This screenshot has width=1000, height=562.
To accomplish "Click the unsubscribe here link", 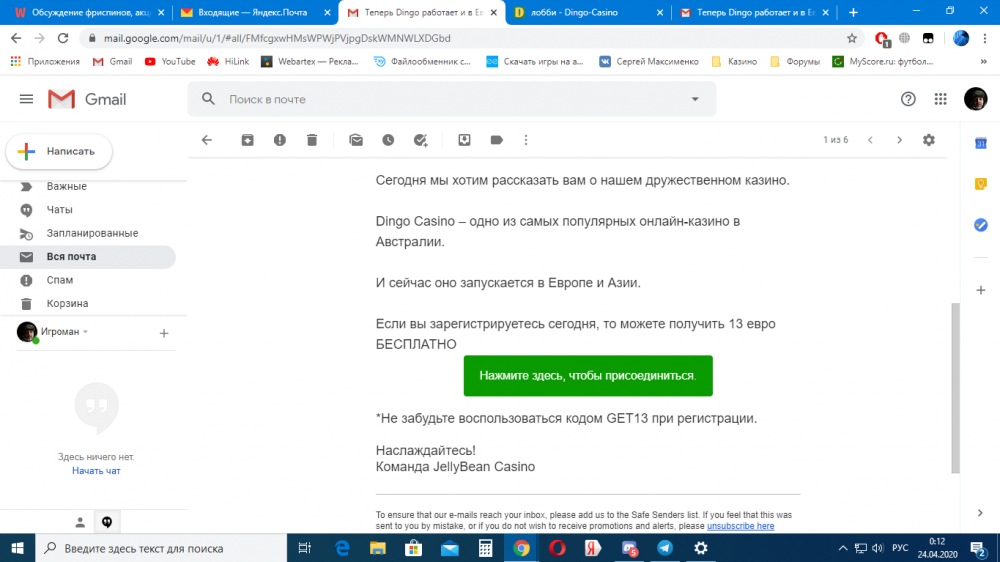I will point(740,526).
